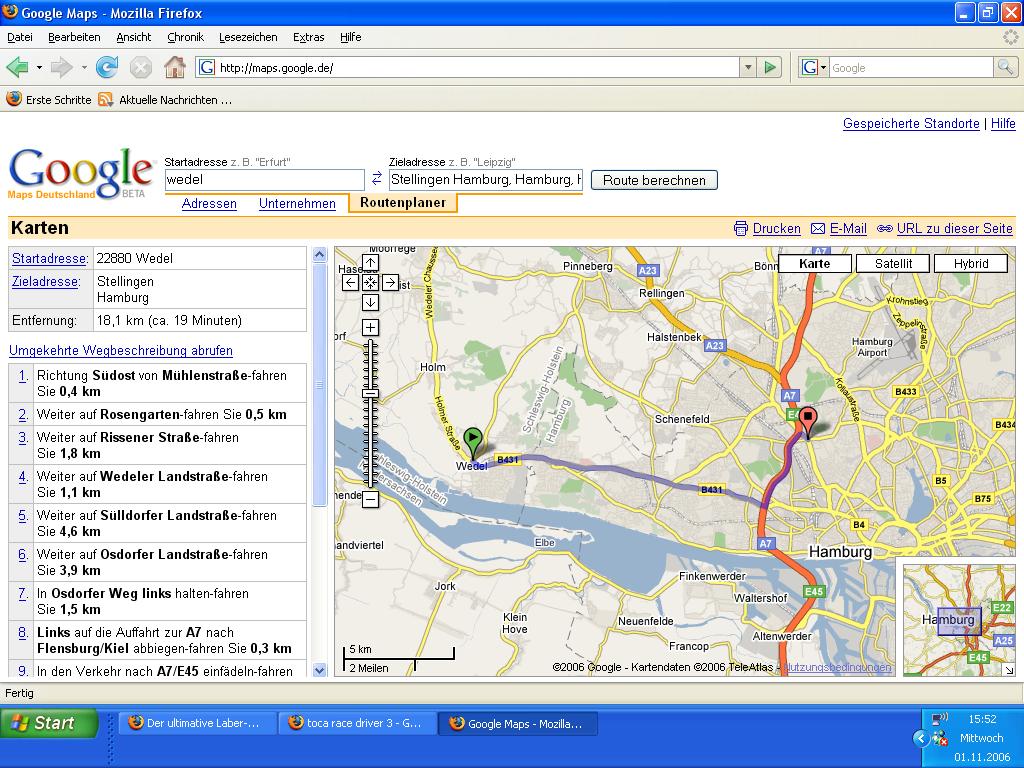Switch map view to Satellit
This screenshot has height=768, width=1024.
(x=893, y=264)
